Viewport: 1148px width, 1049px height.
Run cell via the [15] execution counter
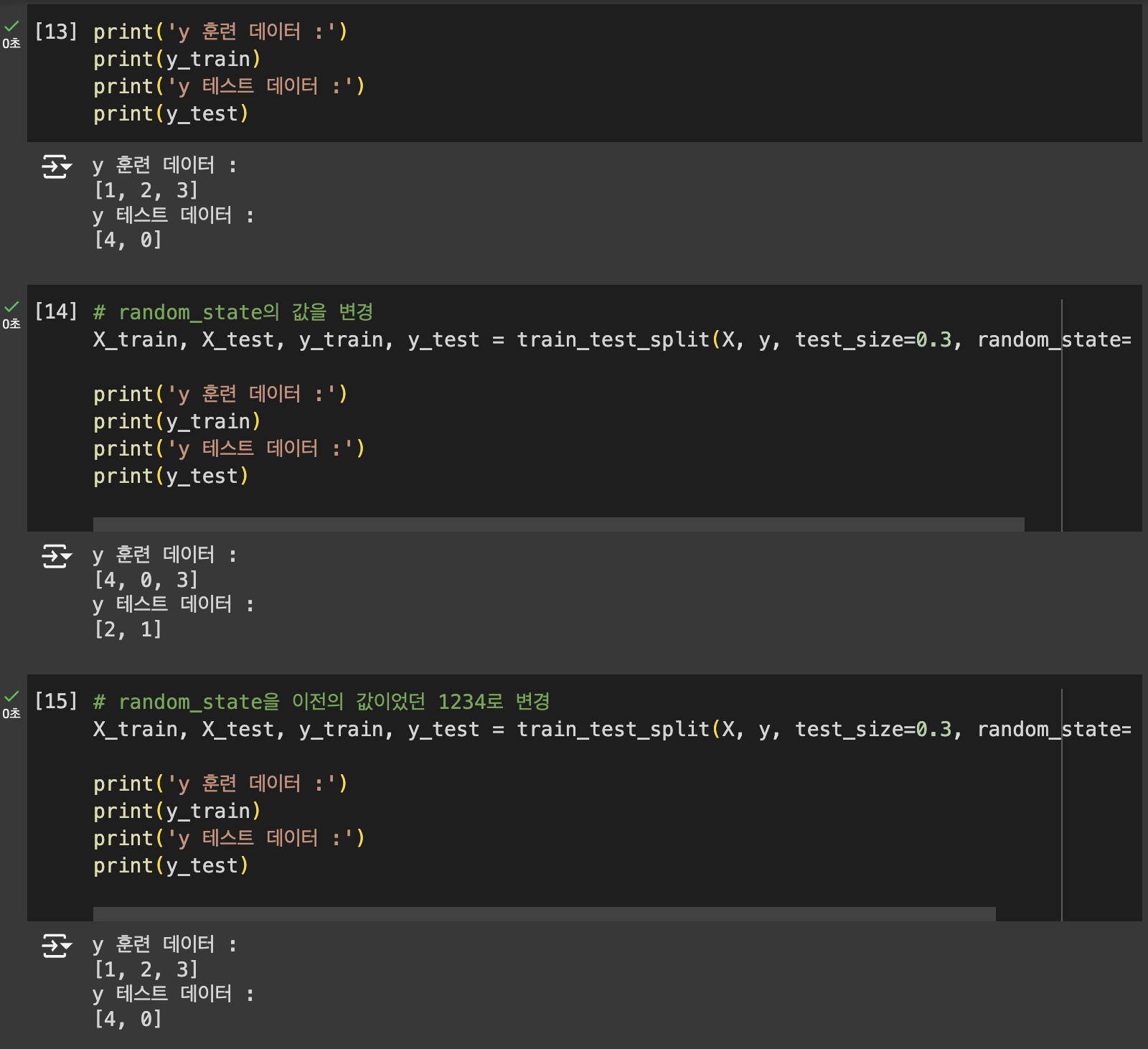tap(56, 701)
